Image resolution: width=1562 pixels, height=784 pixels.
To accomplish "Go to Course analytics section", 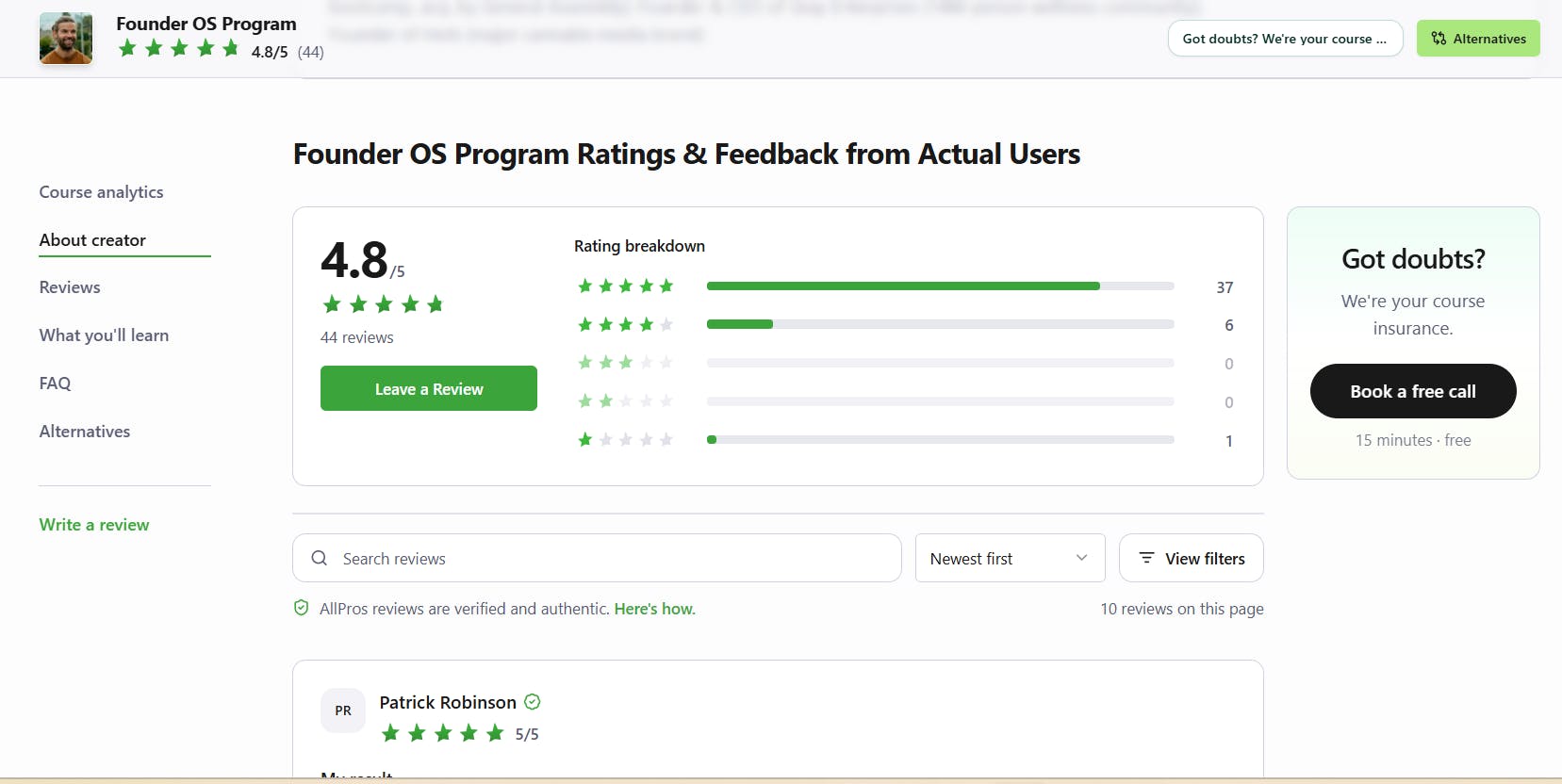I will [x=101, y=192].
